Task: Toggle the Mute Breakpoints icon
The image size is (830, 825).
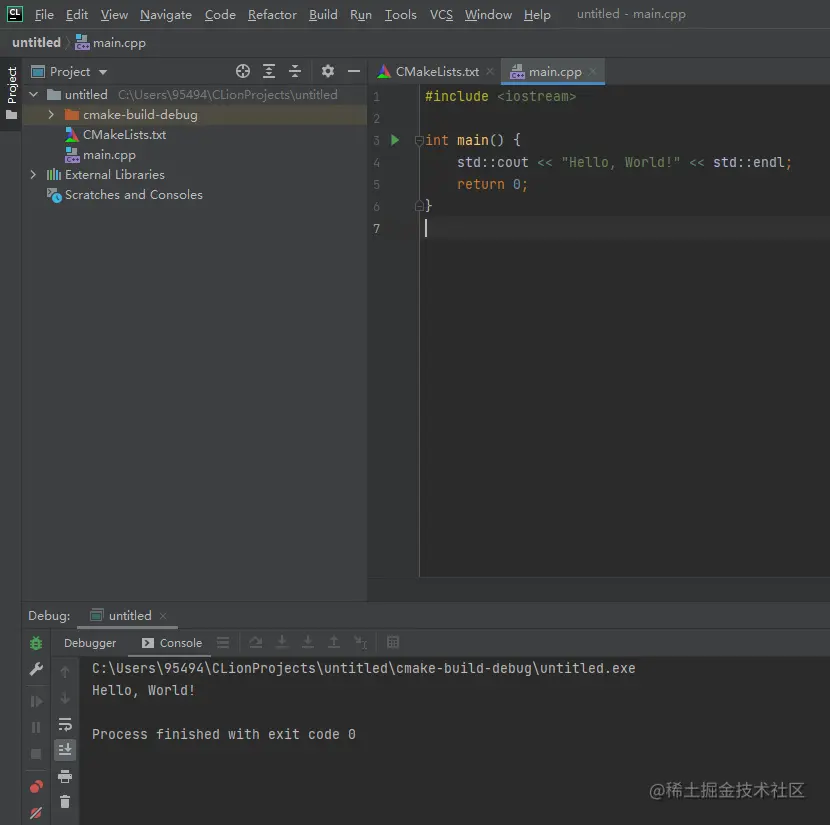Action: point(36,813)
